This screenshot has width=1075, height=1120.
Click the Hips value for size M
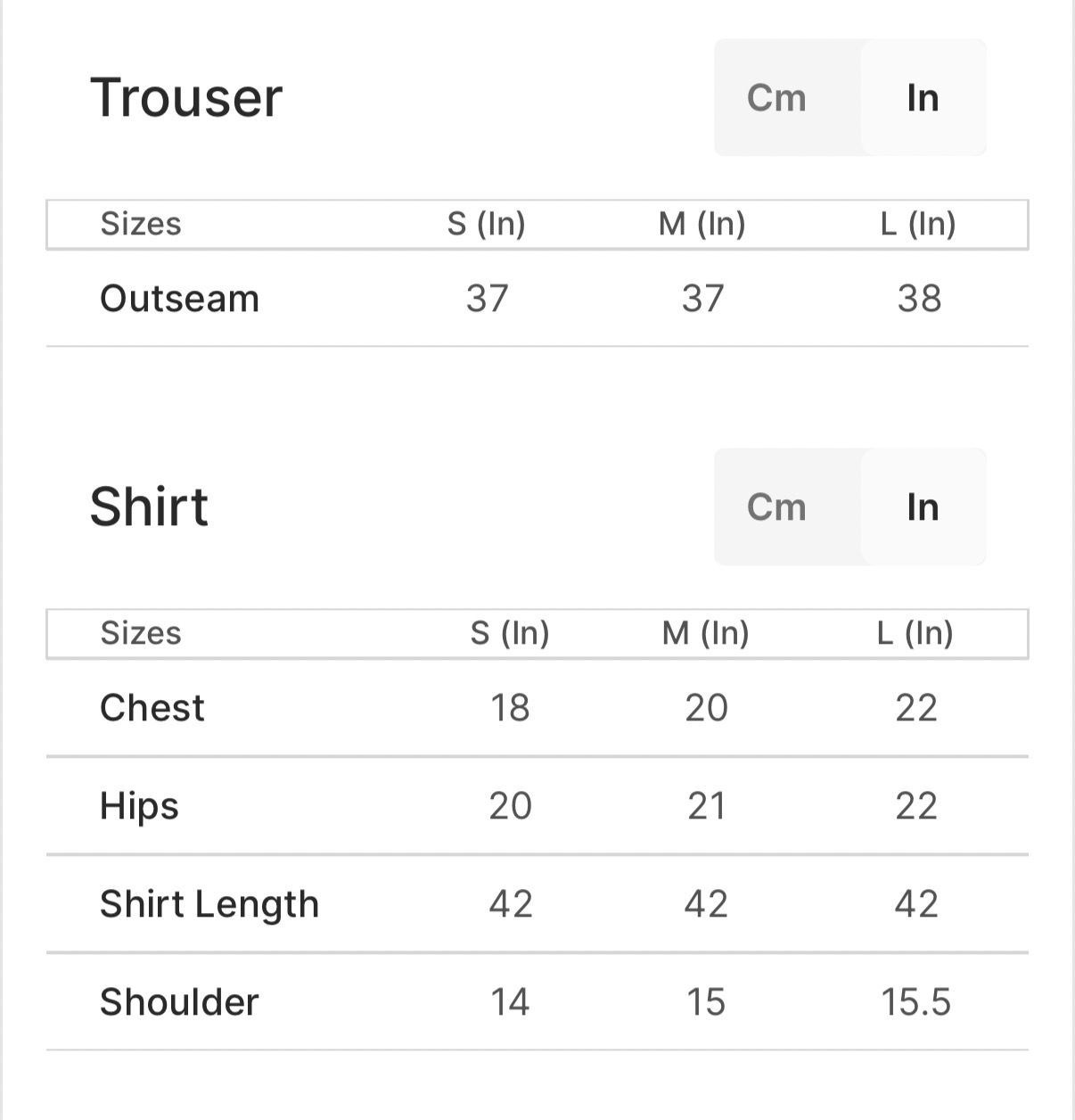point(706,806)
